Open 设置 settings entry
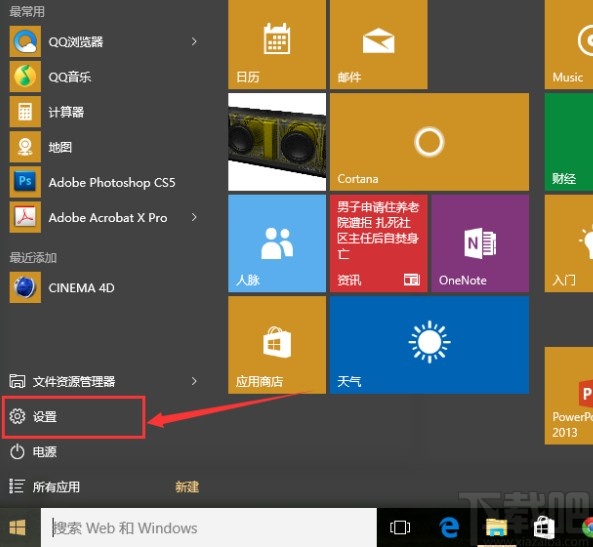This screenshot has width=593, height=547. [73, 417]
